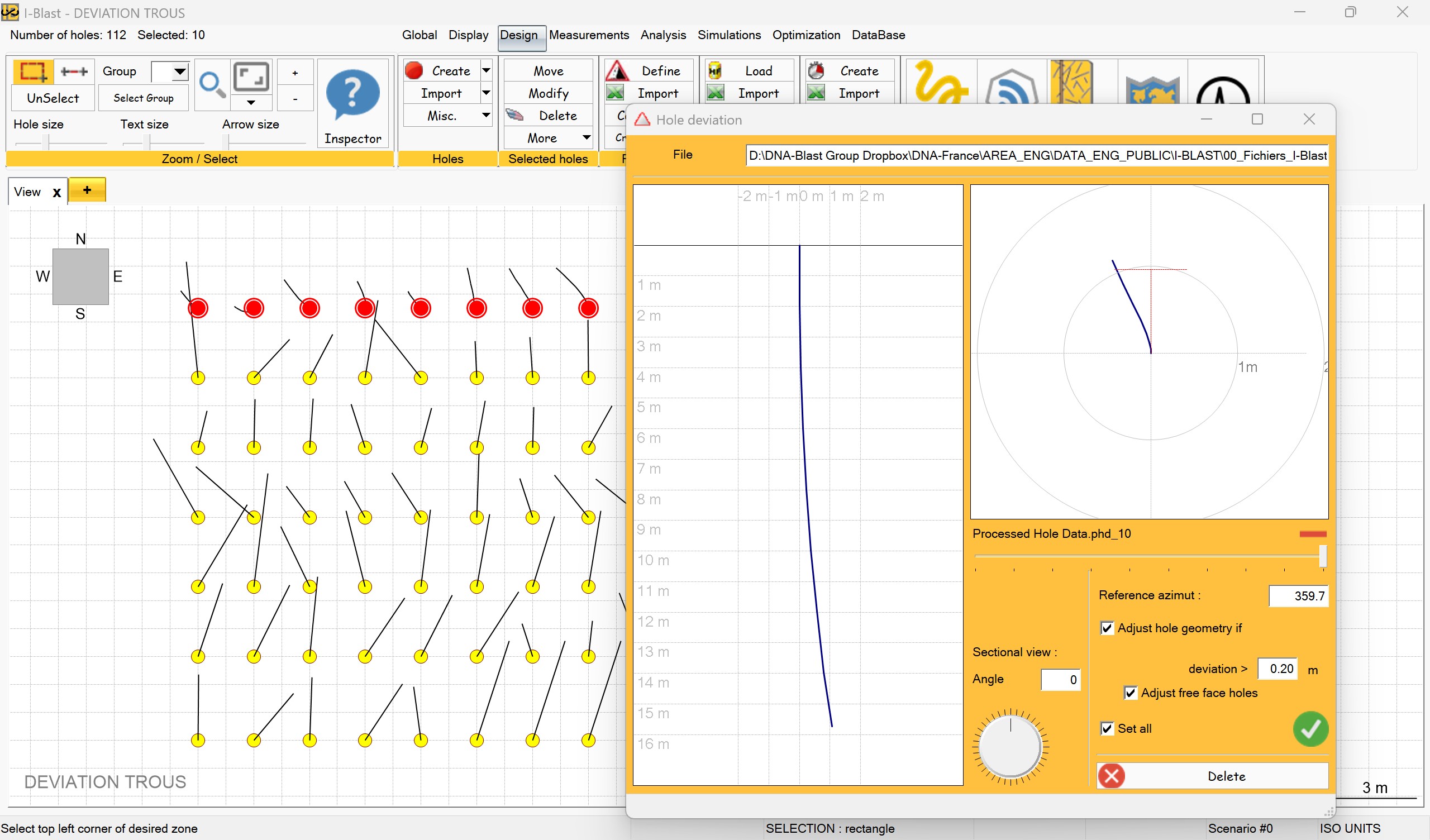
Task: Toggle the Set all option
Action: [1107, 728]
